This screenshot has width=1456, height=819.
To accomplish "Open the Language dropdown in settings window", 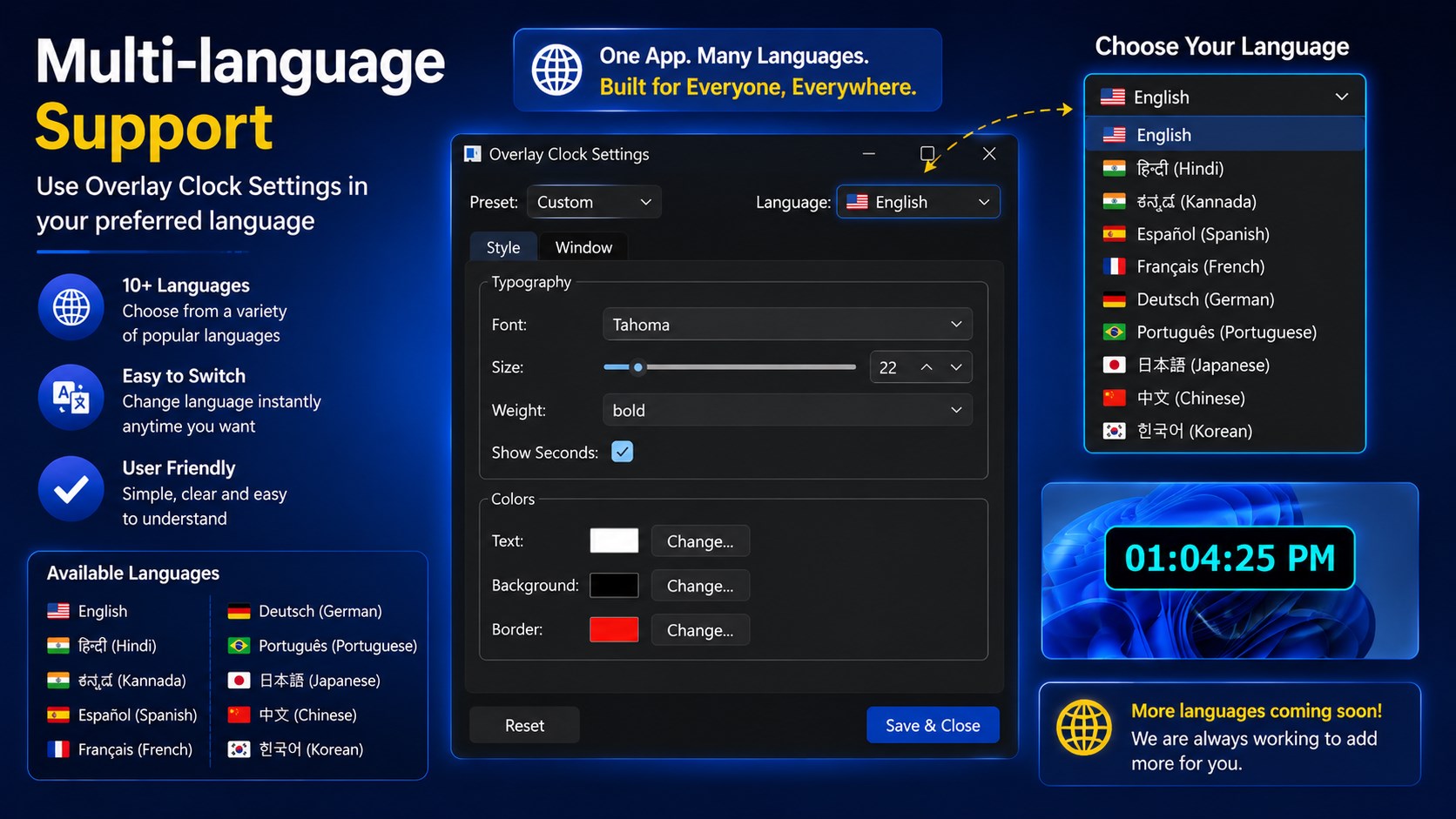I will (918, 202).
